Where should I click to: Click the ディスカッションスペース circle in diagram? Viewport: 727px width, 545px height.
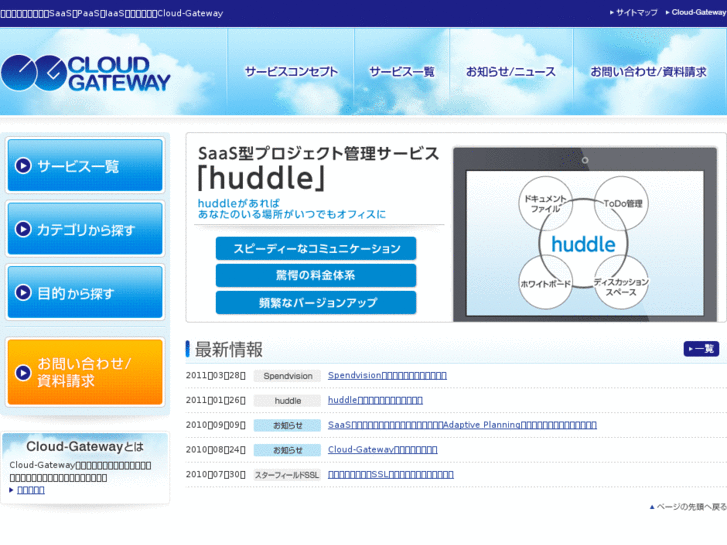(x=622, y=282)
